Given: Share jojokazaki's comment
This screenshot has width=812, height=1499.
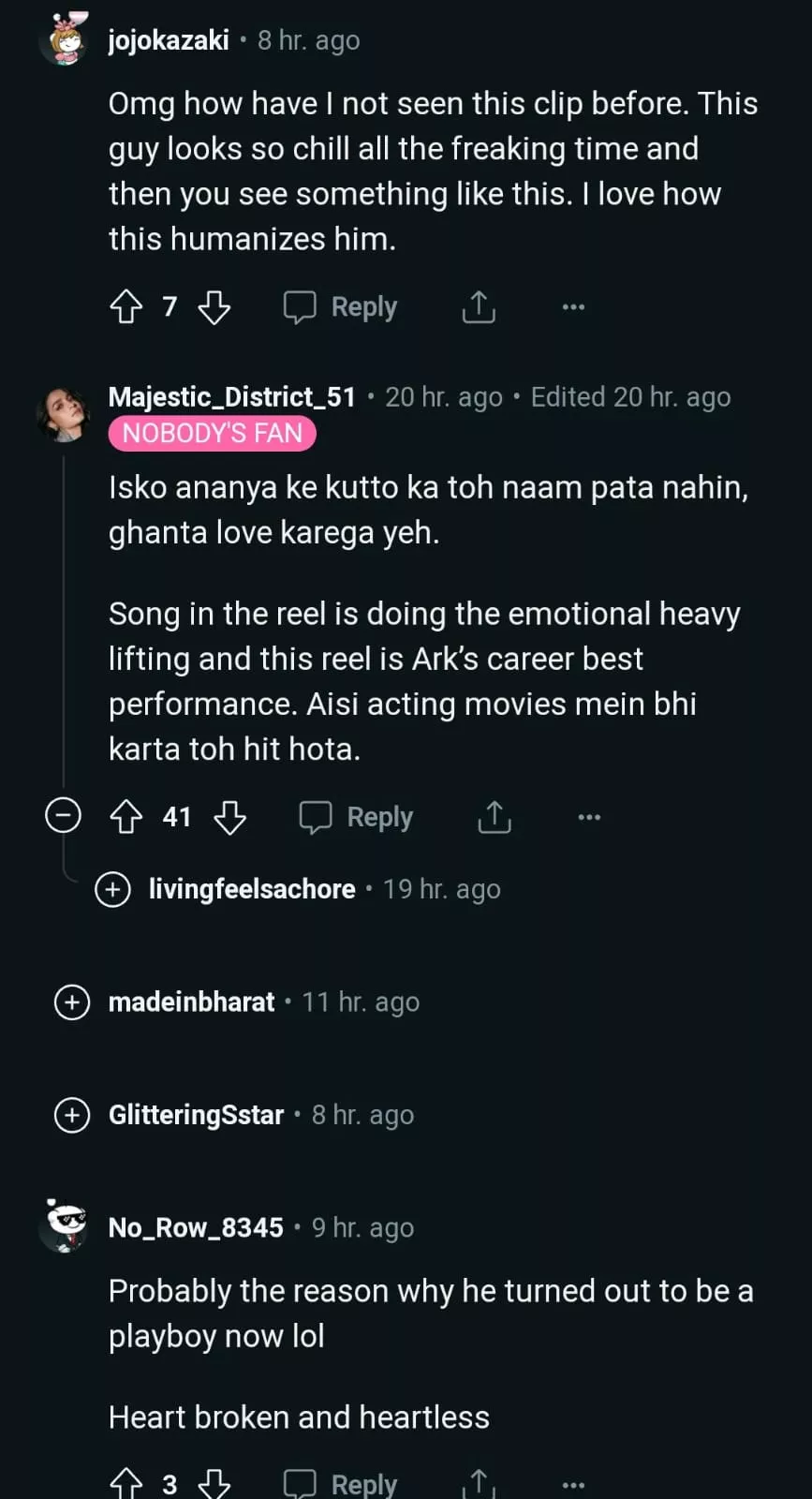Looking at the screenshot, I should pyautogui.click(x=479, y=307).
